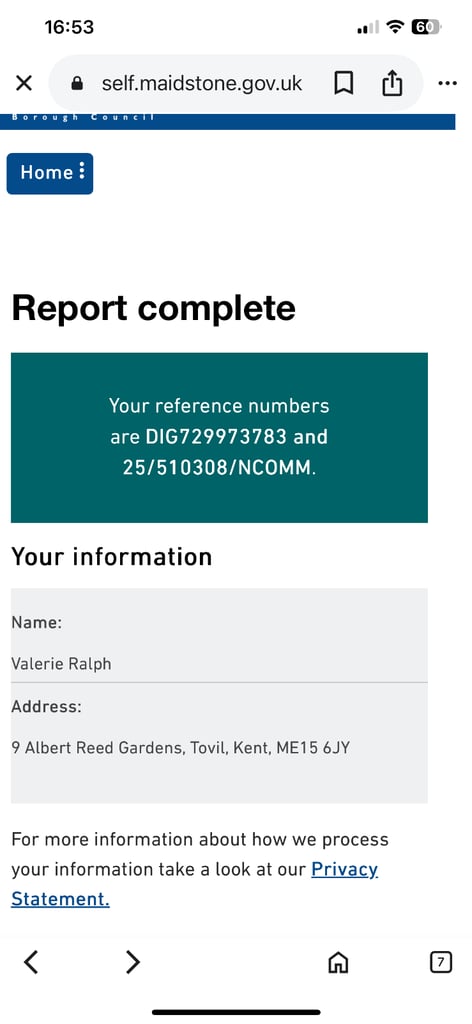
Task: Open the Privacy Statement link
Action: coord(195,884)
